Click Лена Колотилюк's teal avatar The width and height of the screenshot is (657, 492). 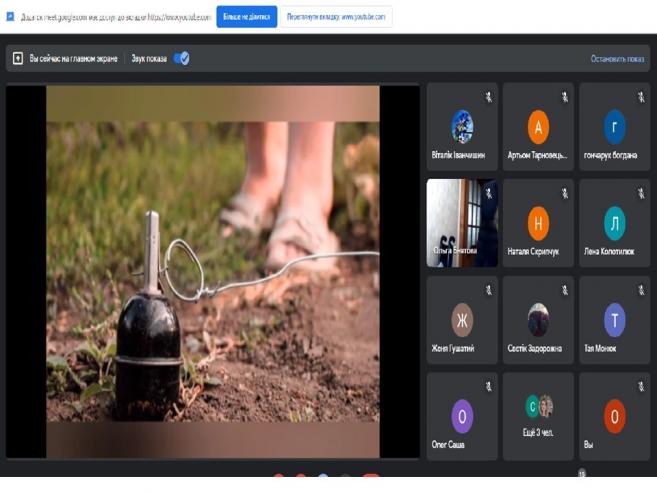tap(614, 223)
